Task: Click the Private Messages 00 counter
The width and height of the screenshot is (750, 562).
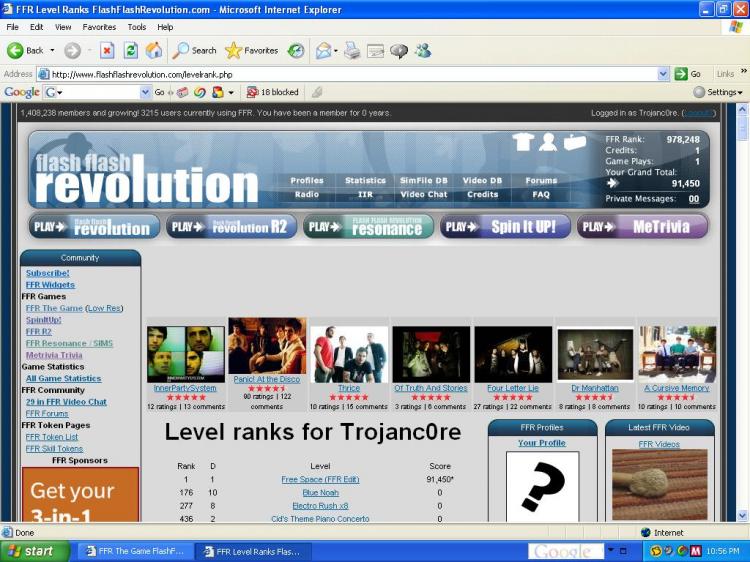Action: coord(694,198)
